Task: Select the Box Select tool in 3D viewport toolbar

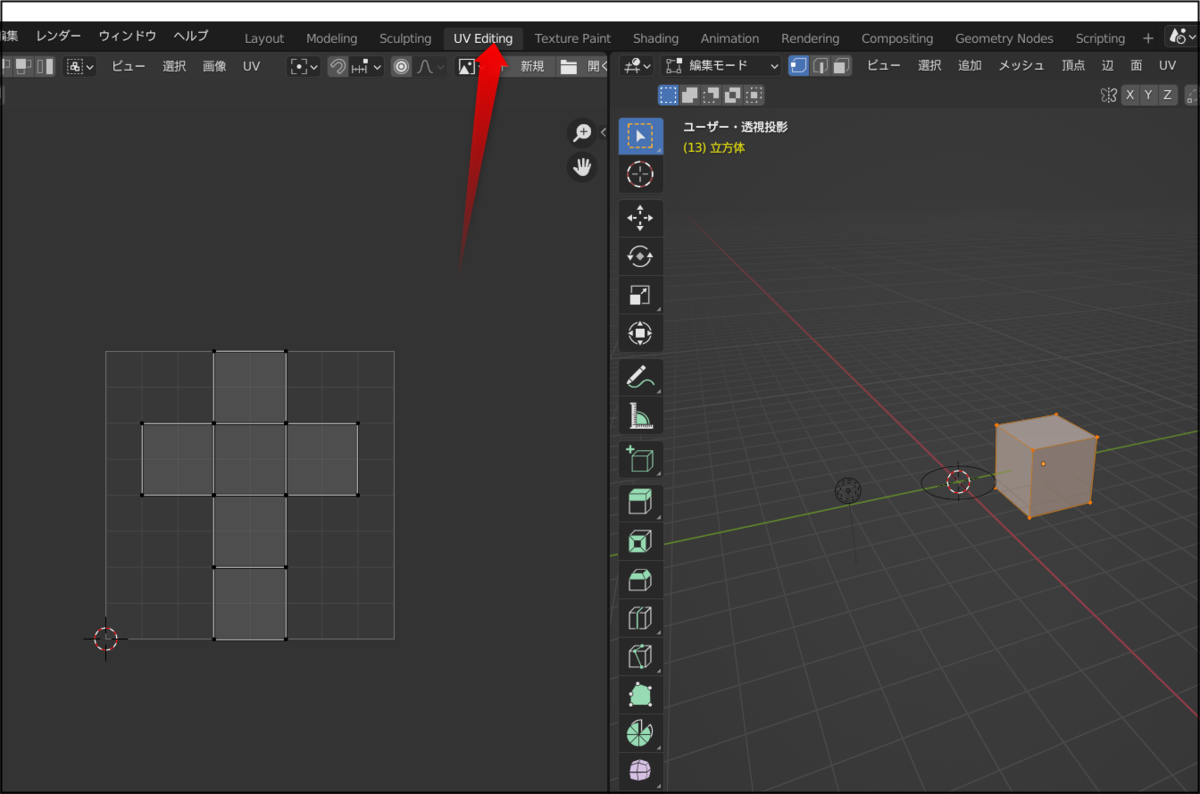Action: [640, 136]
